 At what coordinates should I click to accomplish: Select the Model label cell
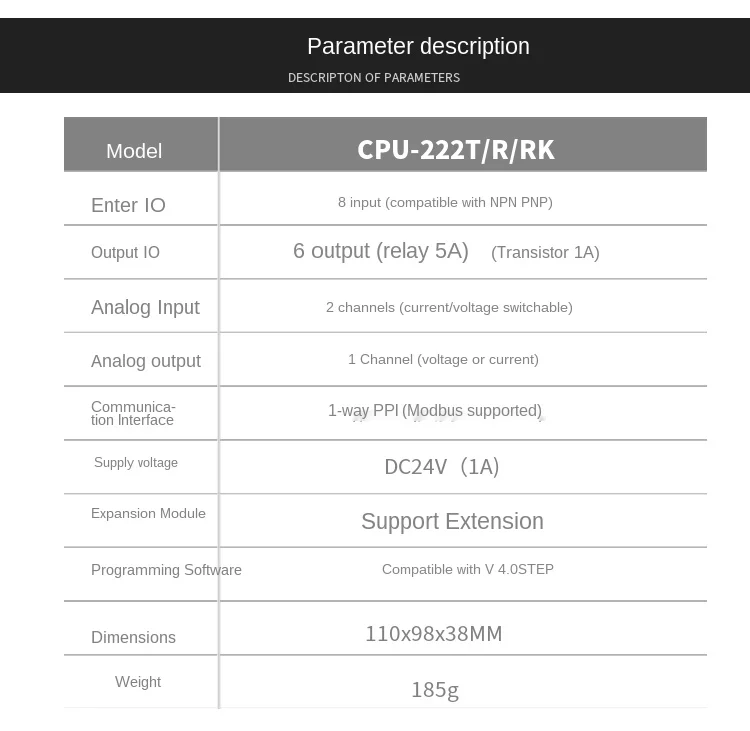coord(134,151)
